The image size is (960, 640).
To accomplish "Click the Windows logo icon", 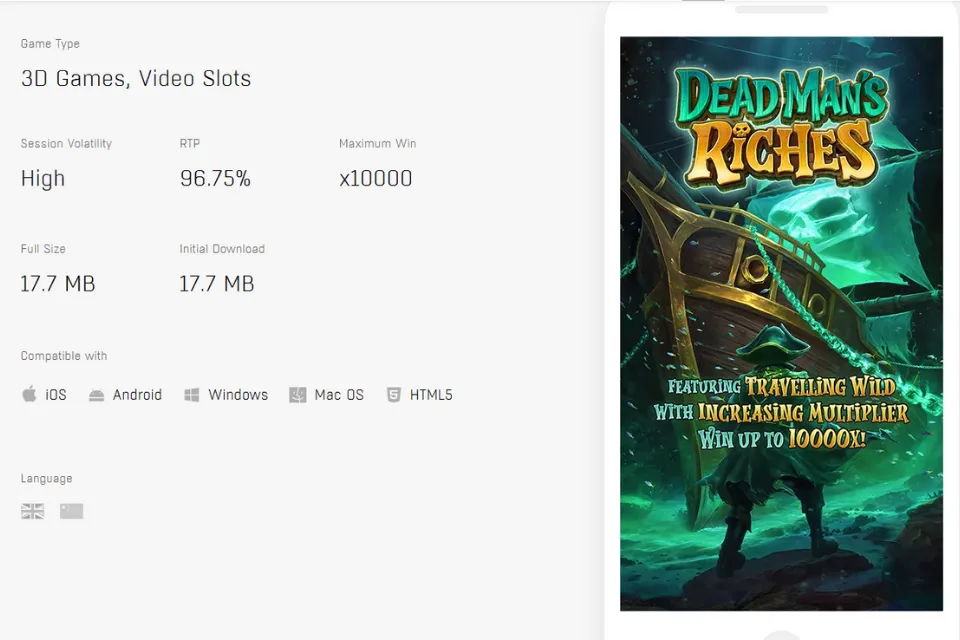I will tap(192, 395).
